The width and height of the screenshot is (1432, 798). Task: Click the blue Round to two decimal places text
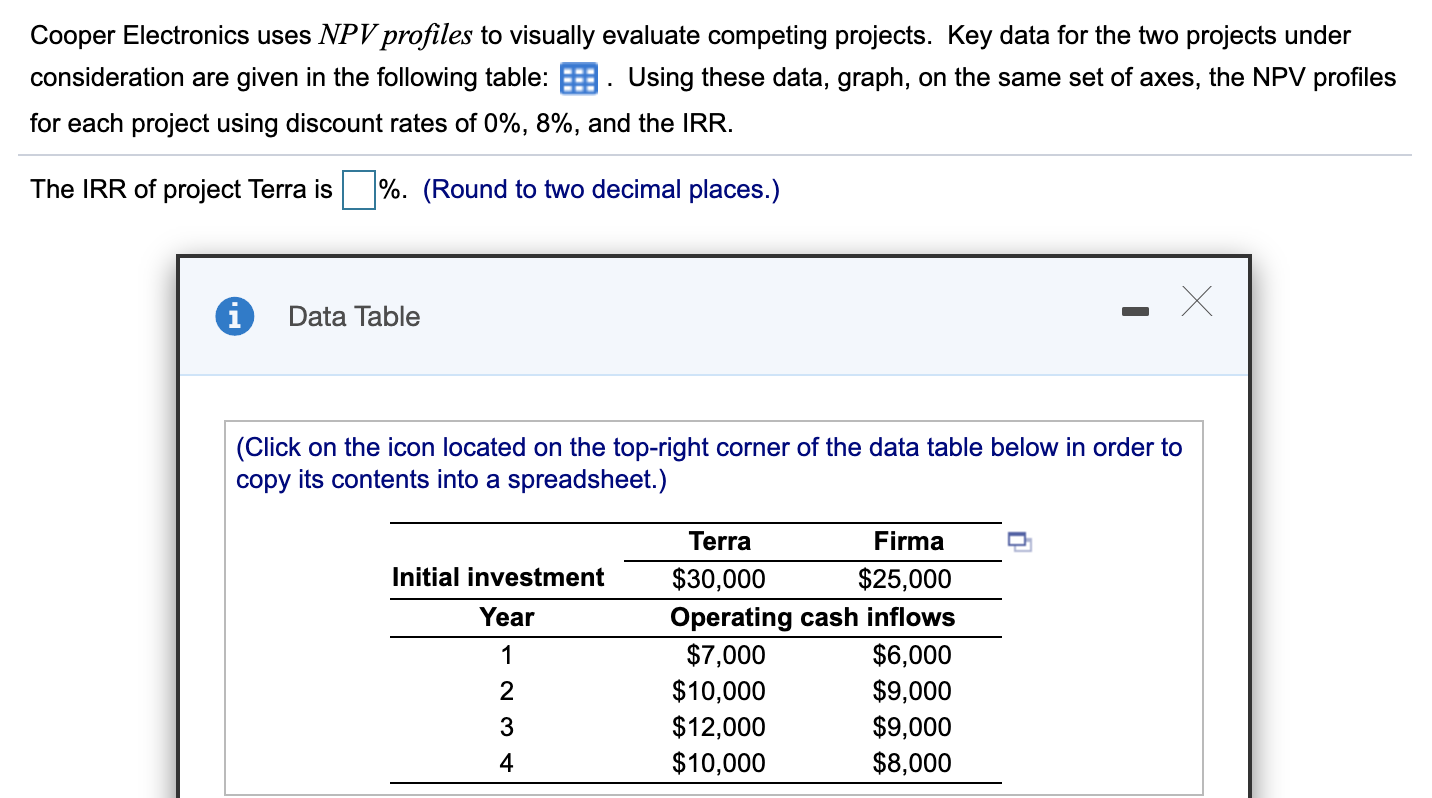coord(599,189)
